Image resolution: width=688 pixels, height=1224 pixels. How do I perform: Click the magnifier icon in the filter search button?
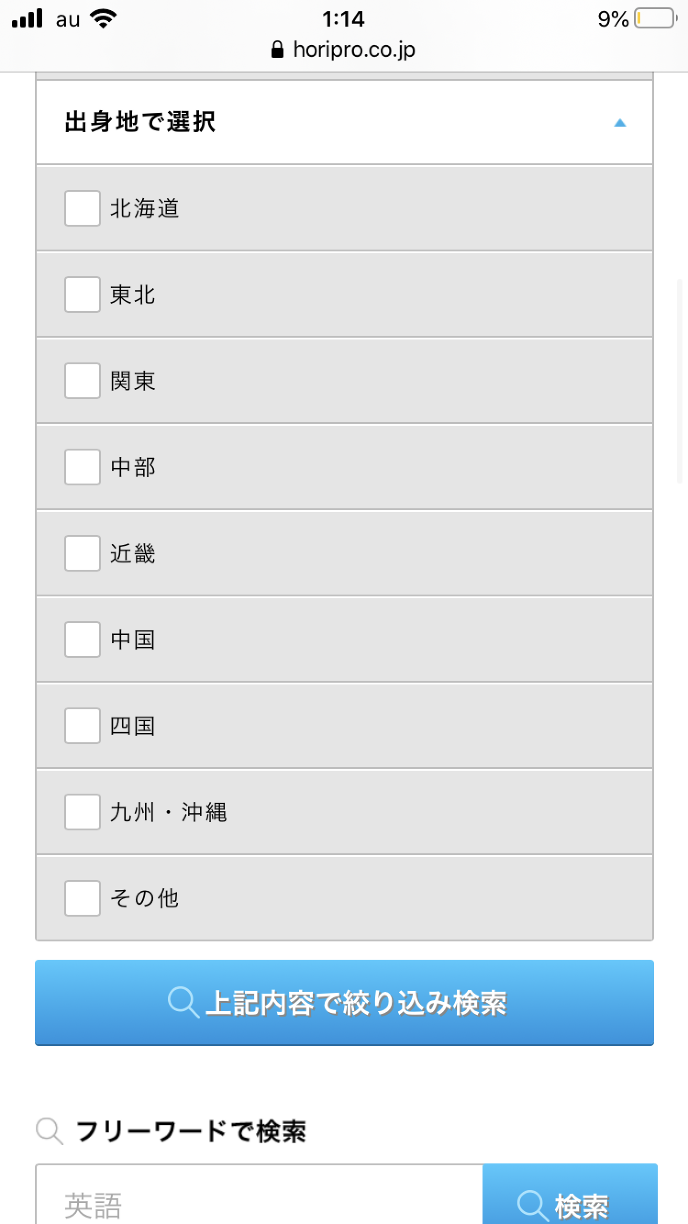click(184, 1002)
